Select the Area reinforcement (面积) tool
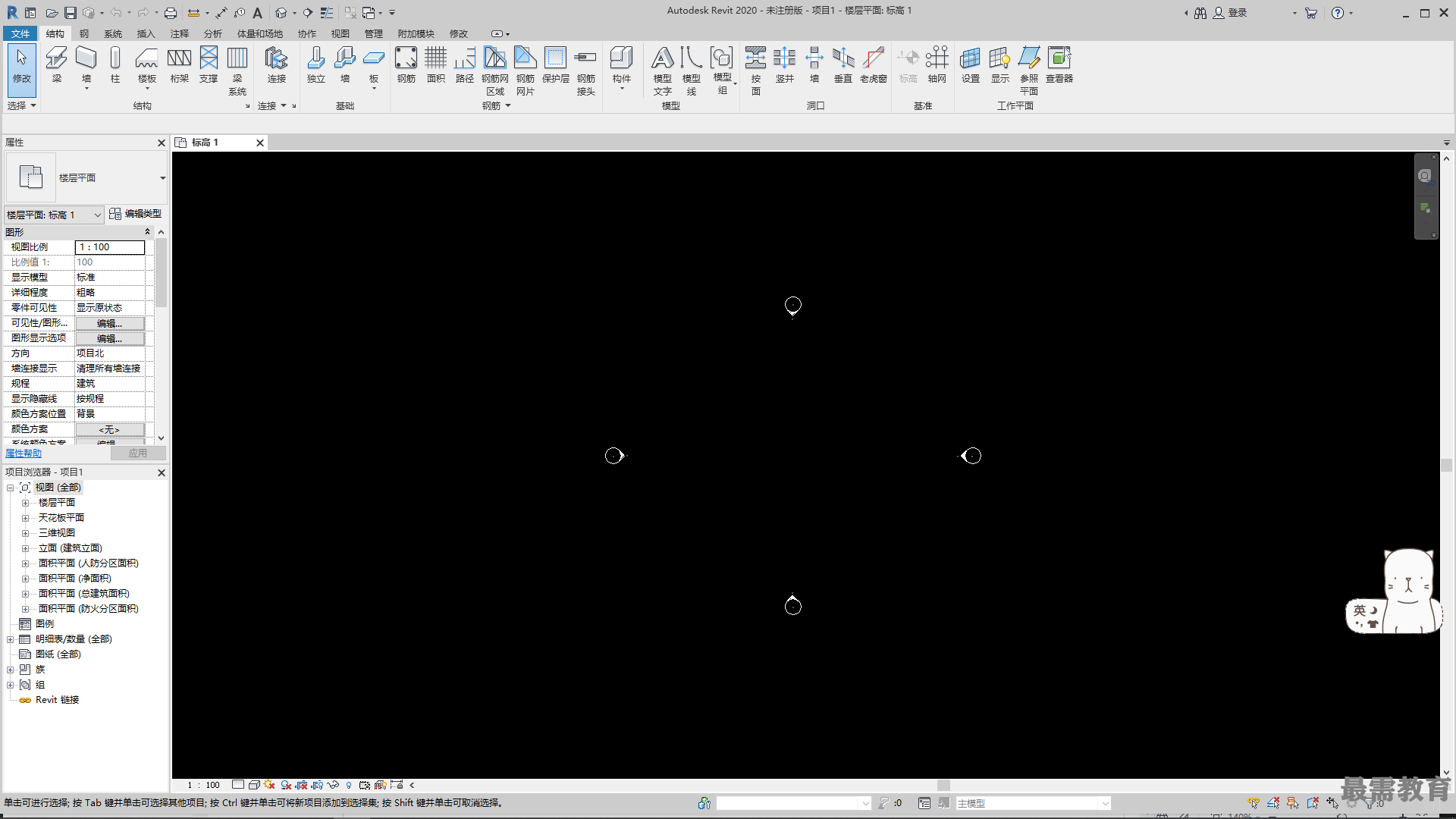 tap(436, 64)
